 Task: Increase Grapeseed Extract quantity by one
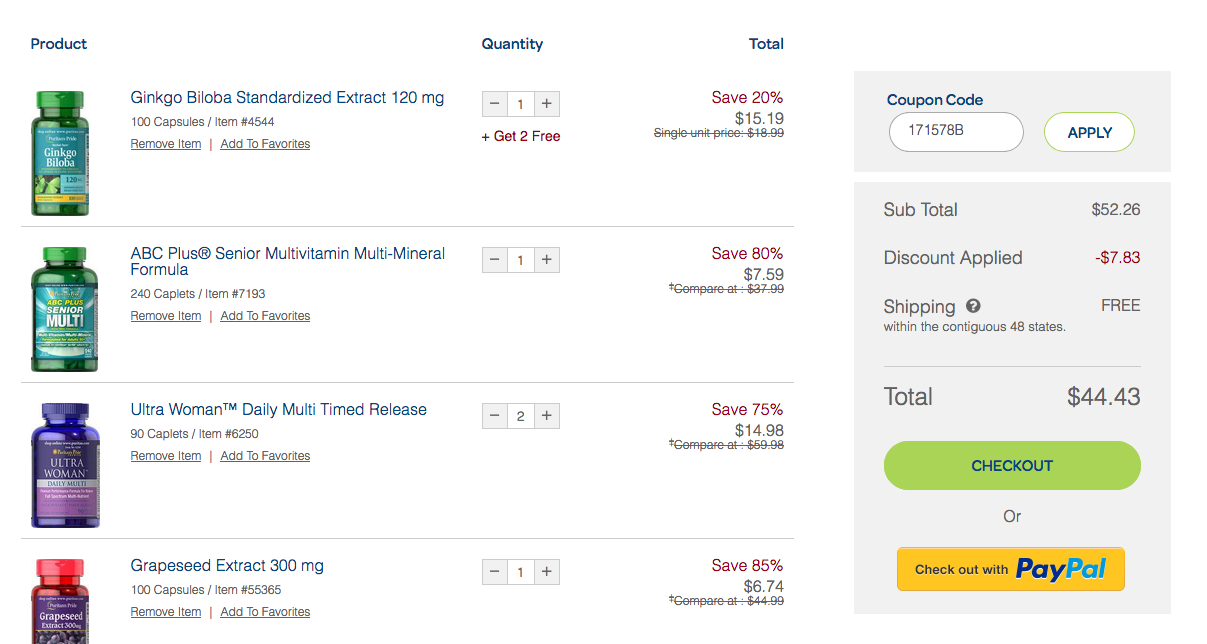coord(547,572)
